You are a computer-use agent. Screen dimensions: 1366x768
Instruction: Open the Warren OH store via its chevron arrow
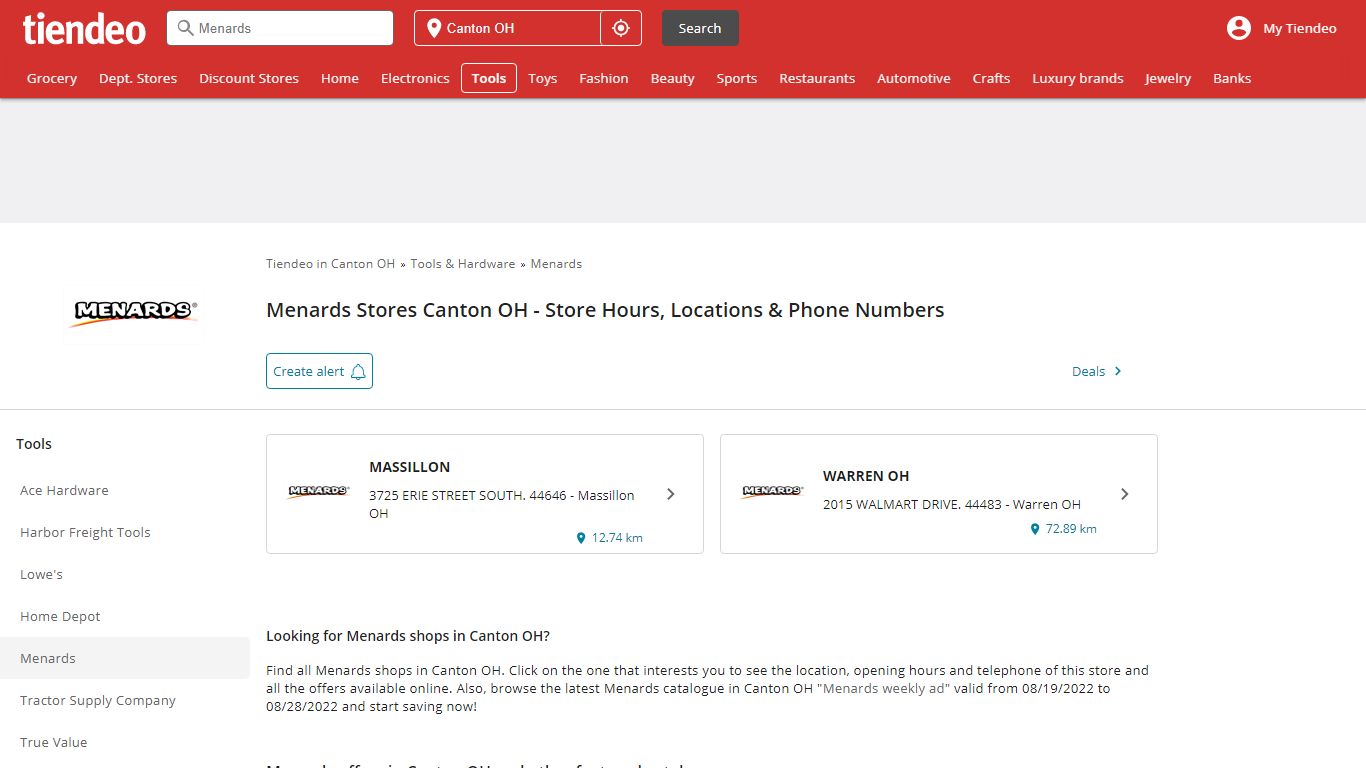tap(1125, 494)
